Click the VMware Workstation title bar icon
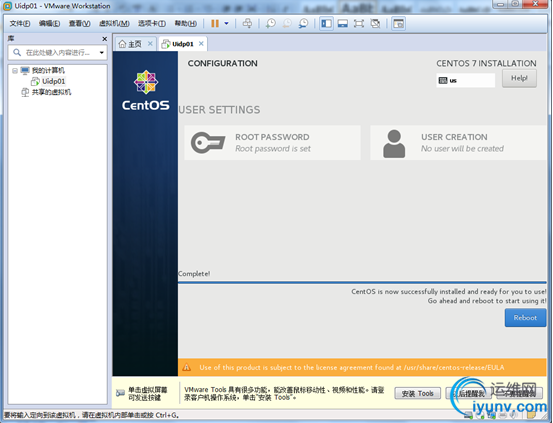The width and height of the screenshot is (553, 423). click(x=7, y=6)
